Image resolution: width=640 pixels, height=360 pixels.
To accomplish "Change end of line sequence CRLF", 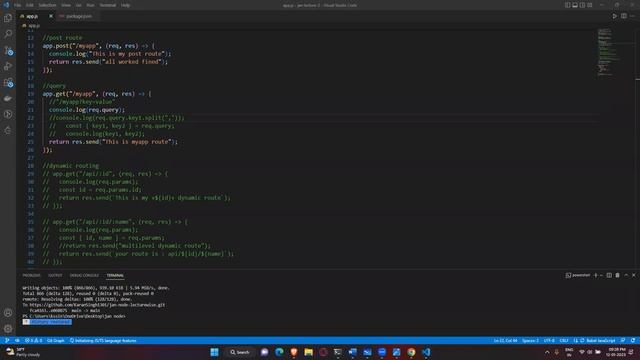I will tap(564, 340).
